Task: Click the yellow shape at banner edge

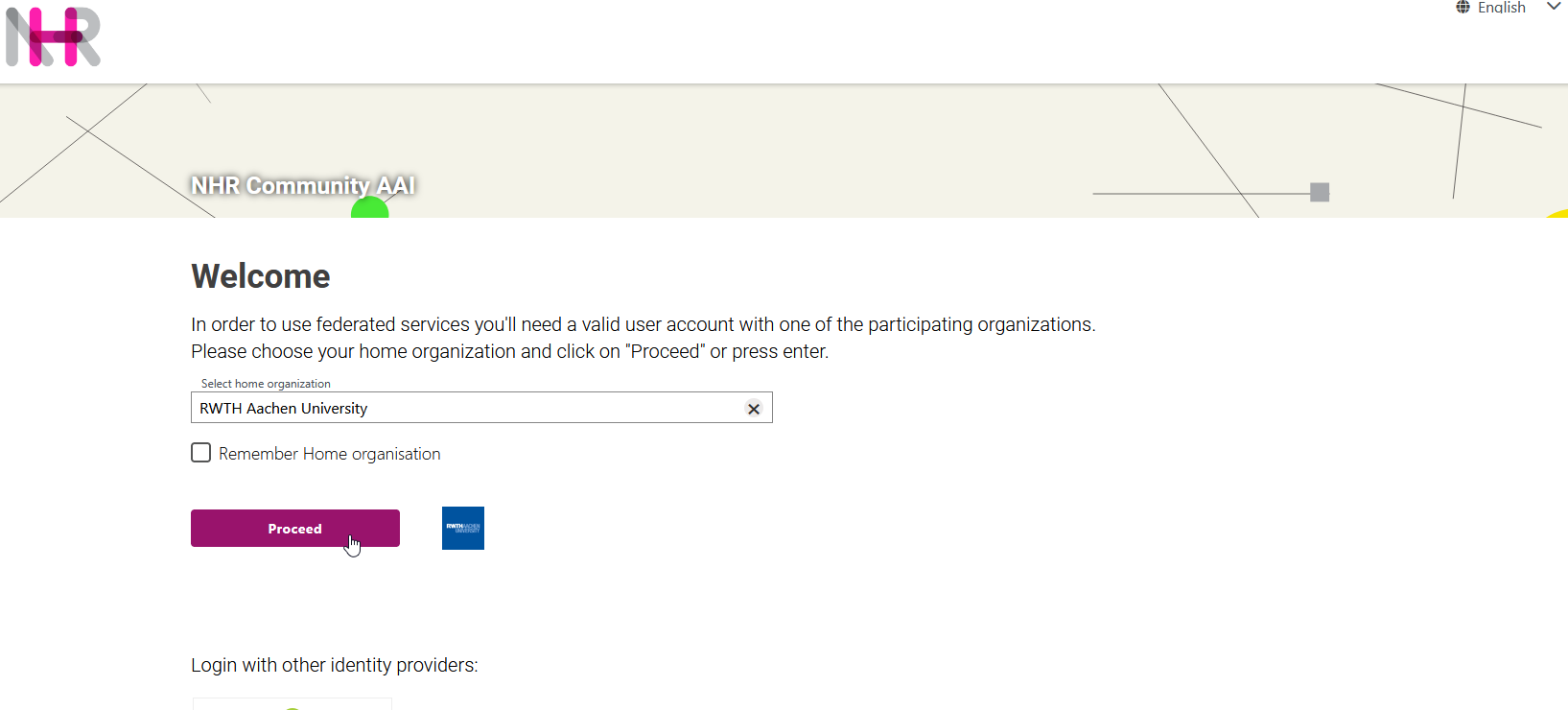Action: point(1559,213)
